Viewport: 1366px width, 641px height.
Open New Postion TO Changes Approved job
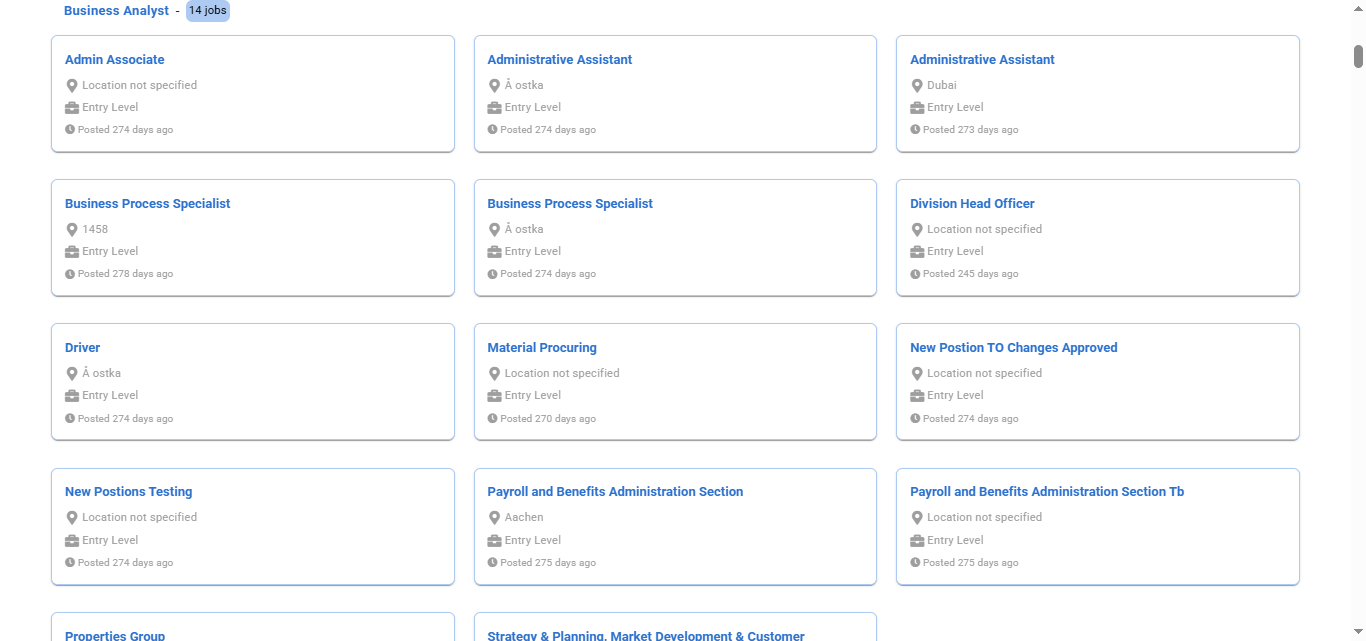[1013, 348]
